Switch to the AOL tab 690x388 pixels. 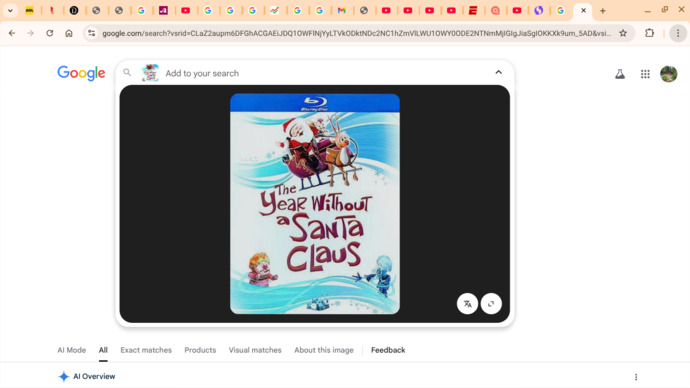[x=29, y=11]
